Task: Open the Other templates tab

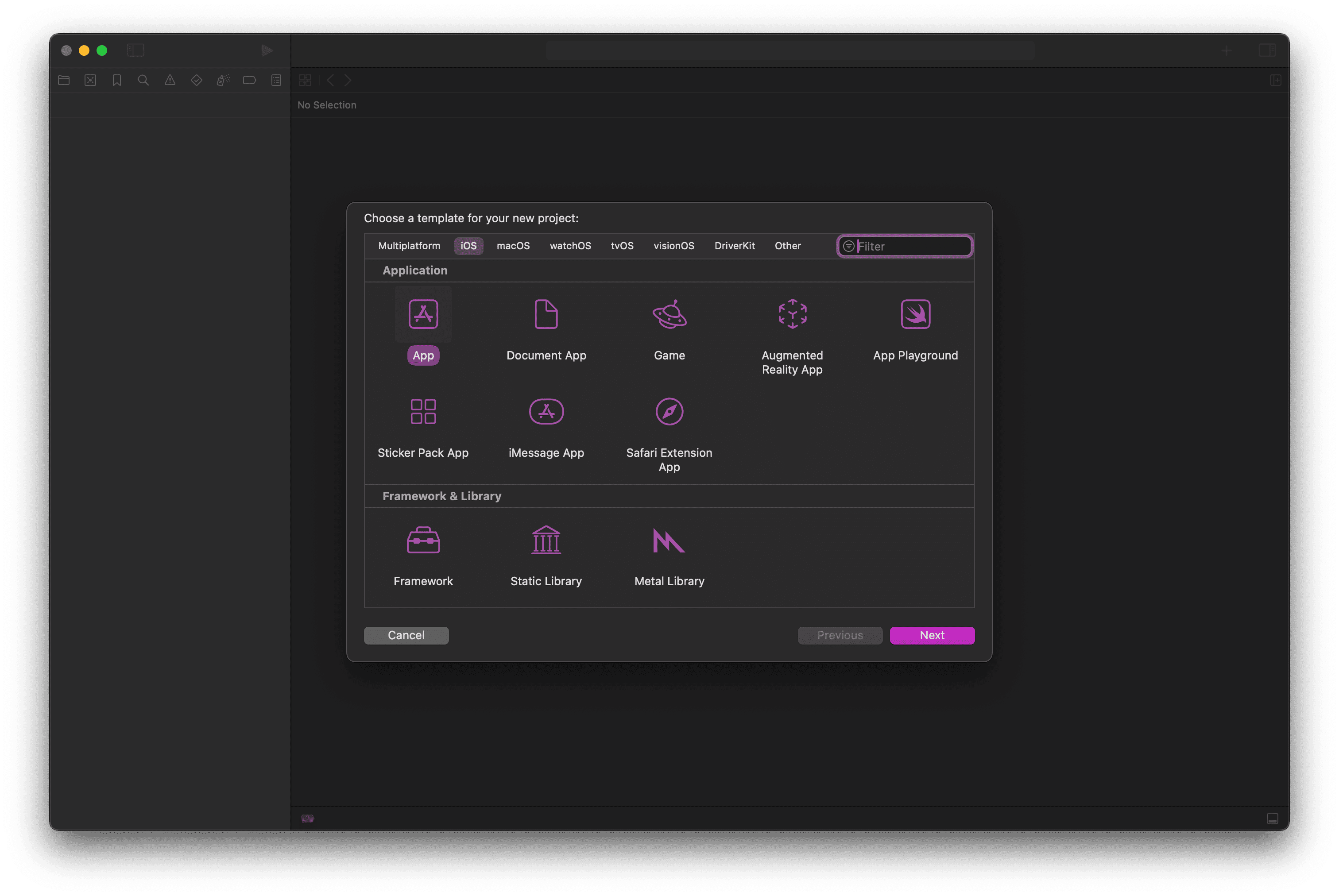Action: click(788, 246)
